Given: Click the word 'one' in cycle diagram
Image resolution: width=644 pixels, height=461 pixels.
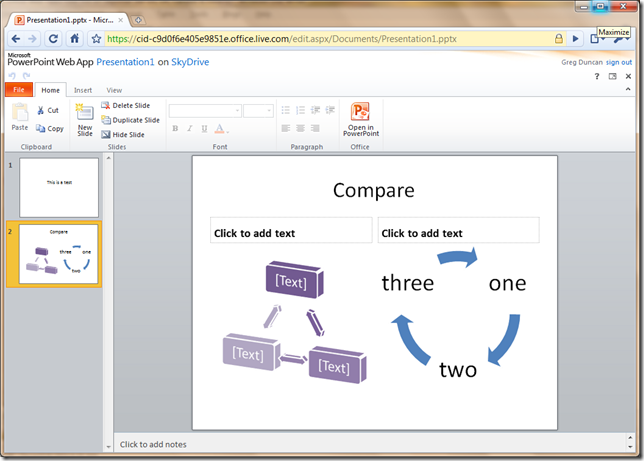Looking at the screenshot, I should click(507, 284).
